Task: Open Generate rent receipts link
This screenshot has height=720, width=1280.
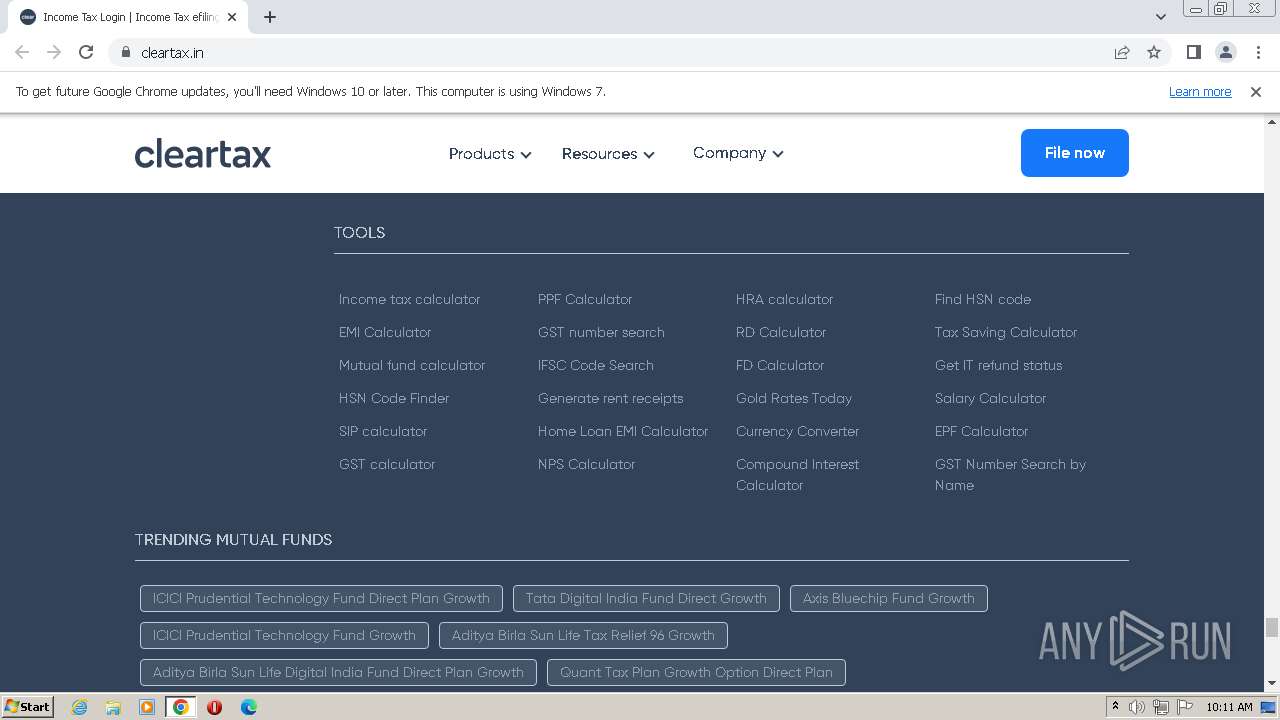Action: tap(611, 398)
